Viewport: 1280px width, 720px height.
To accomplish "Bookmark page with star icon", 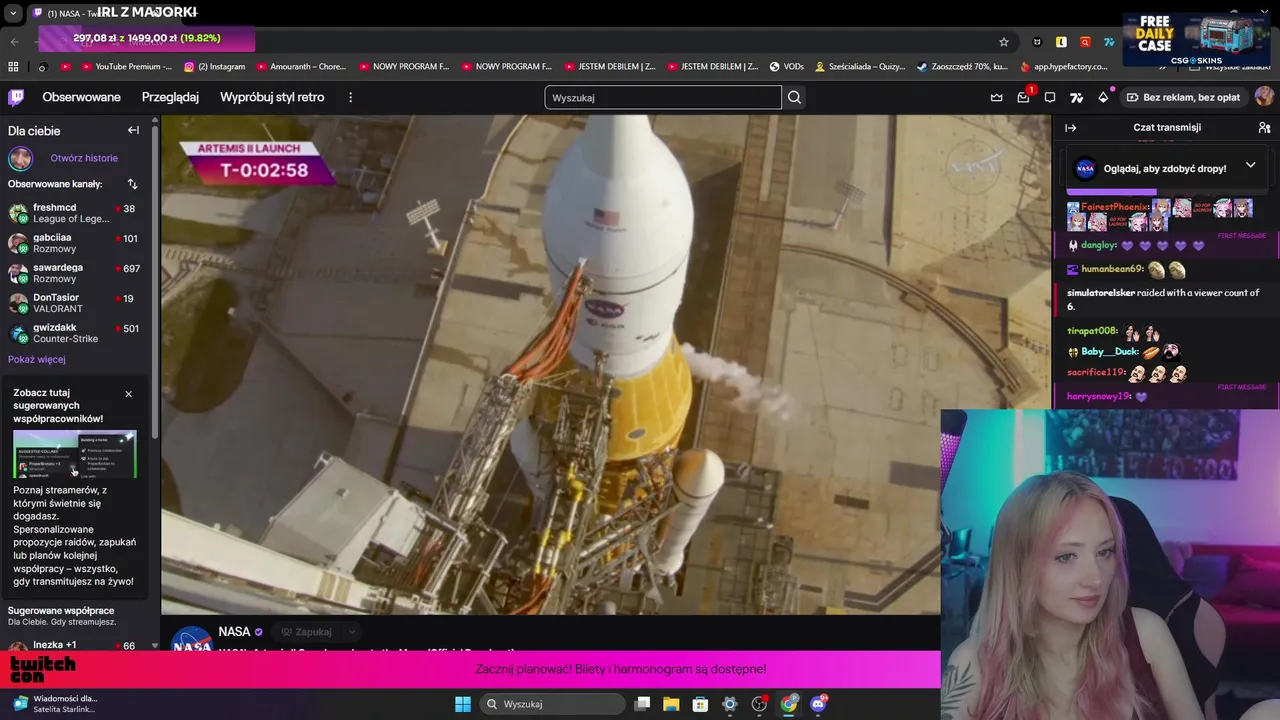I will 1003,42.
